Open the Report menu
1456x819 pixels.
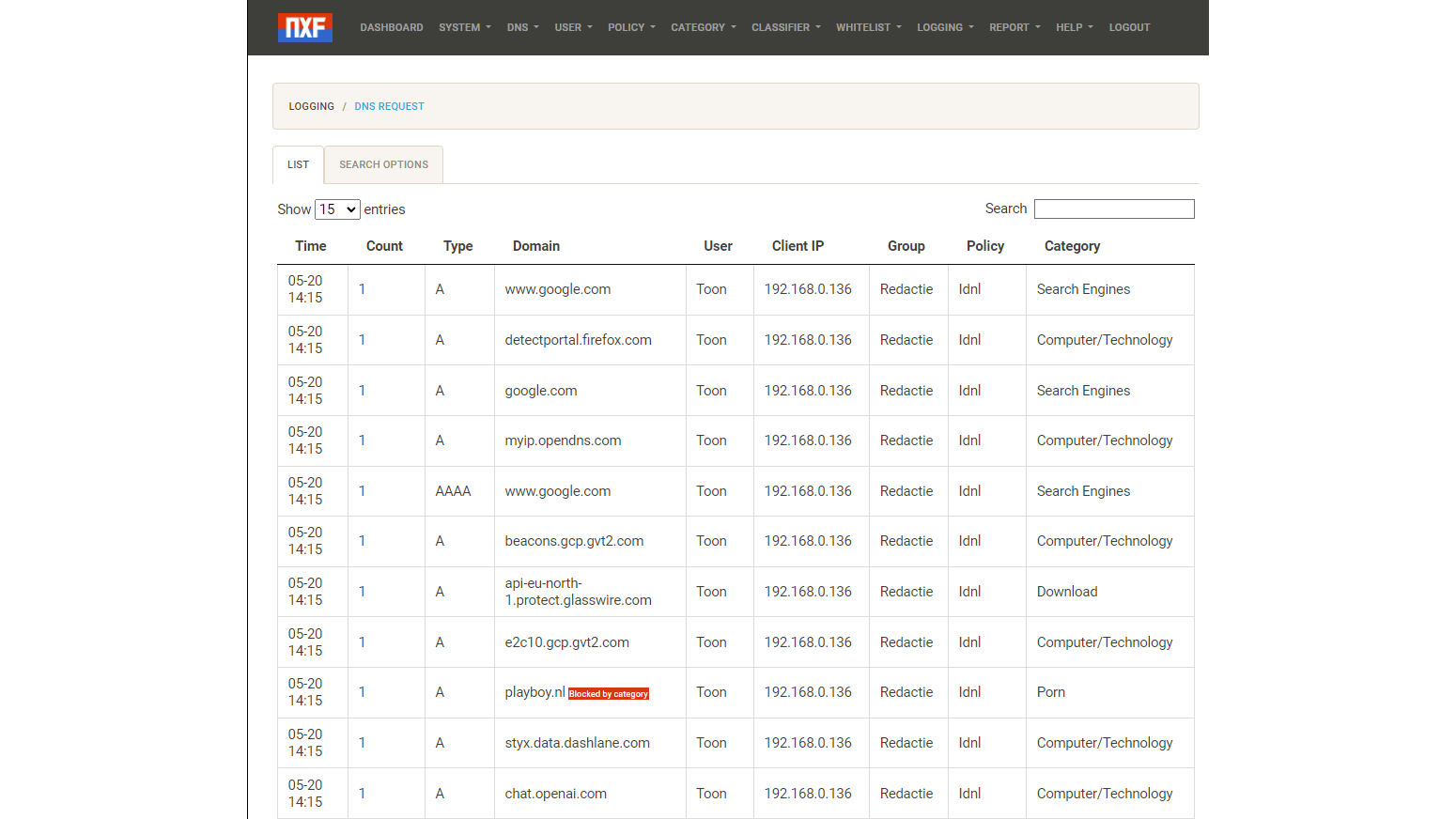pos(1015,27)
